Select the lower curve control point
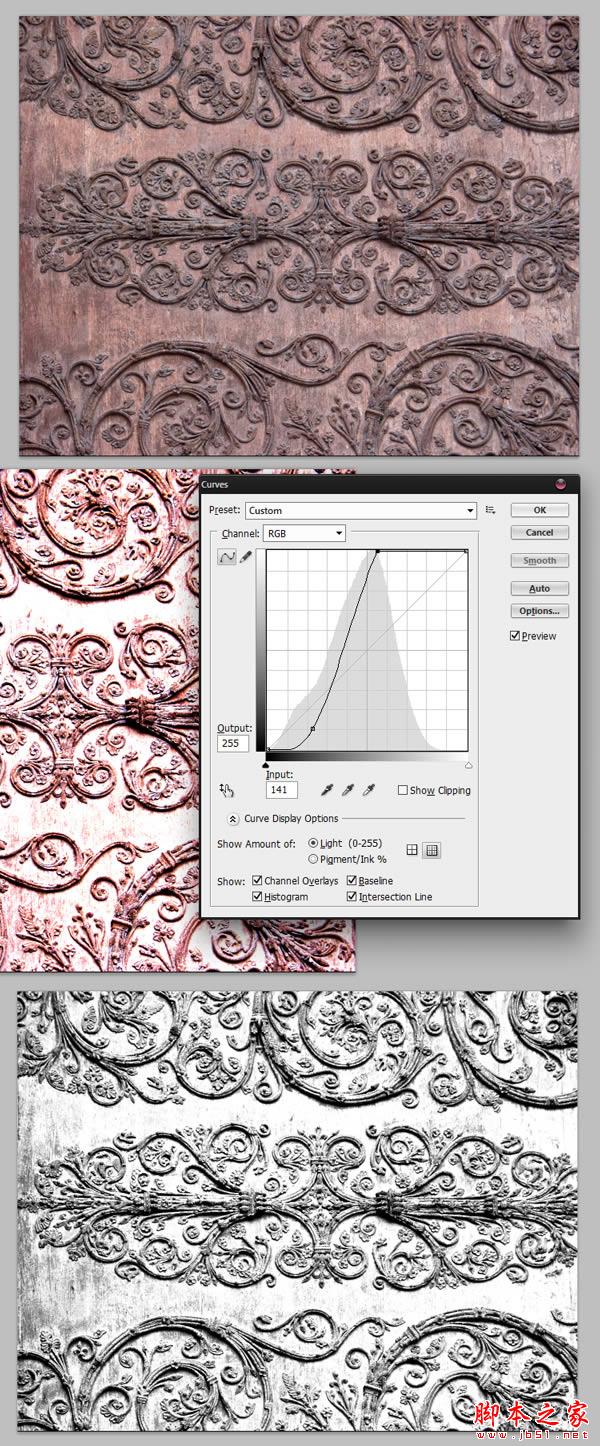Viewport: 600px width, 1446px height. (x=313, y=729)
